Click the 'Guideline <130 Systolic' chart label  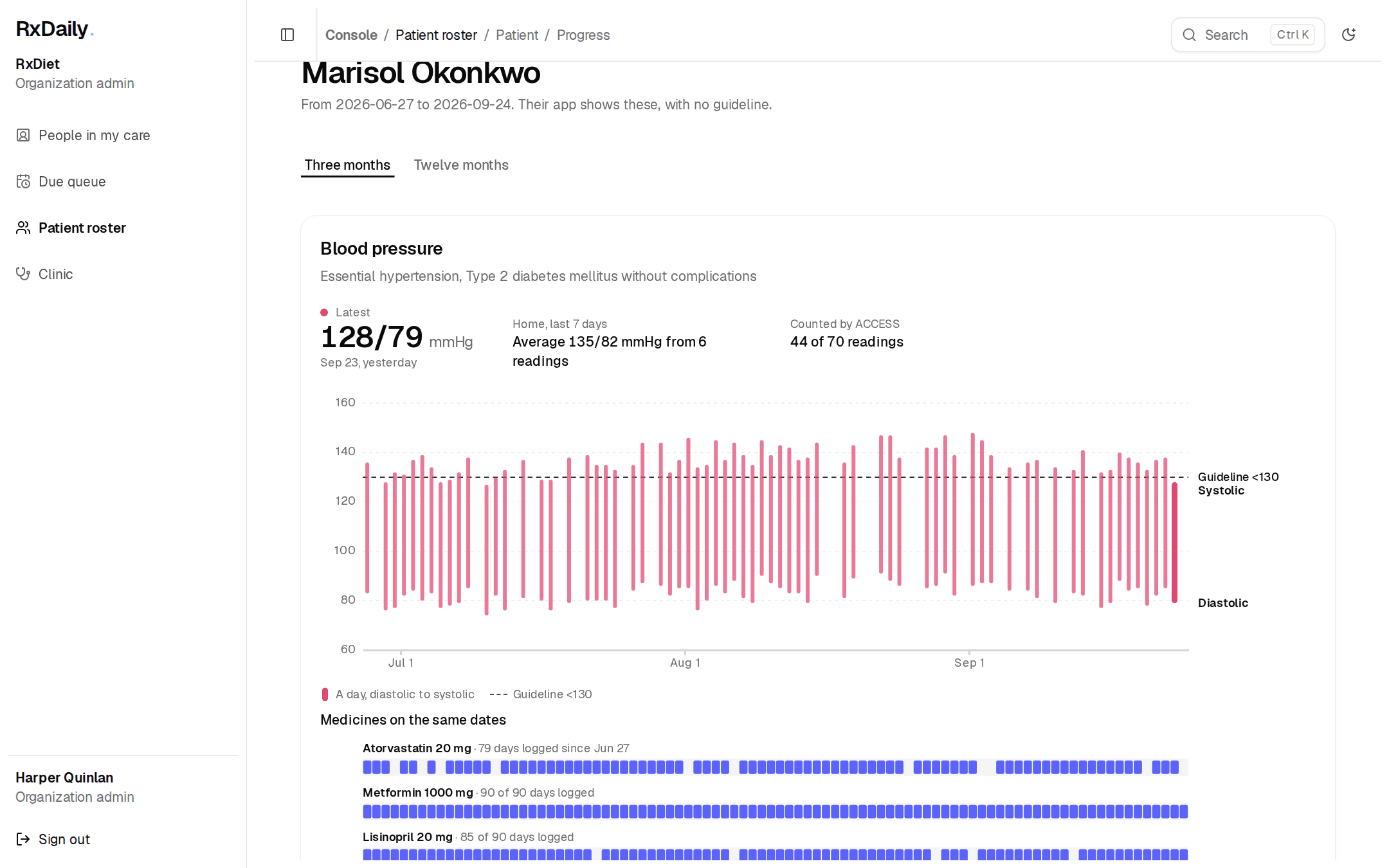(1239, 484)
